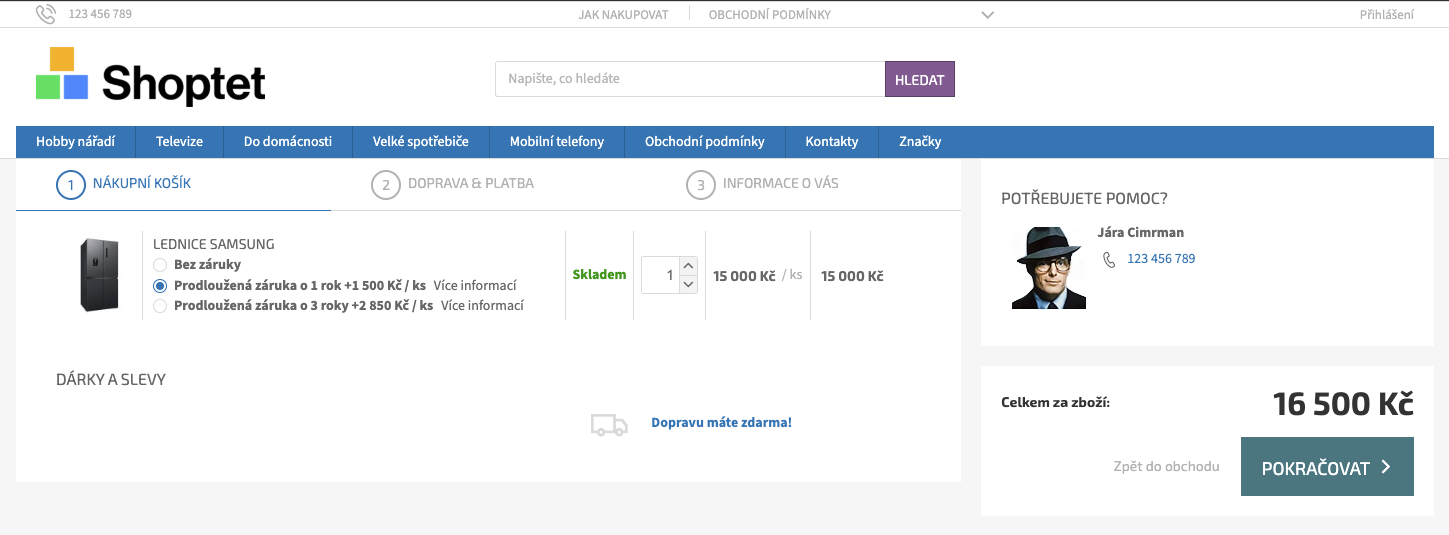The height and width of the screenshot is (535, 1449).
Task: Click the phone icon in top bar
Action: (46, 14)
